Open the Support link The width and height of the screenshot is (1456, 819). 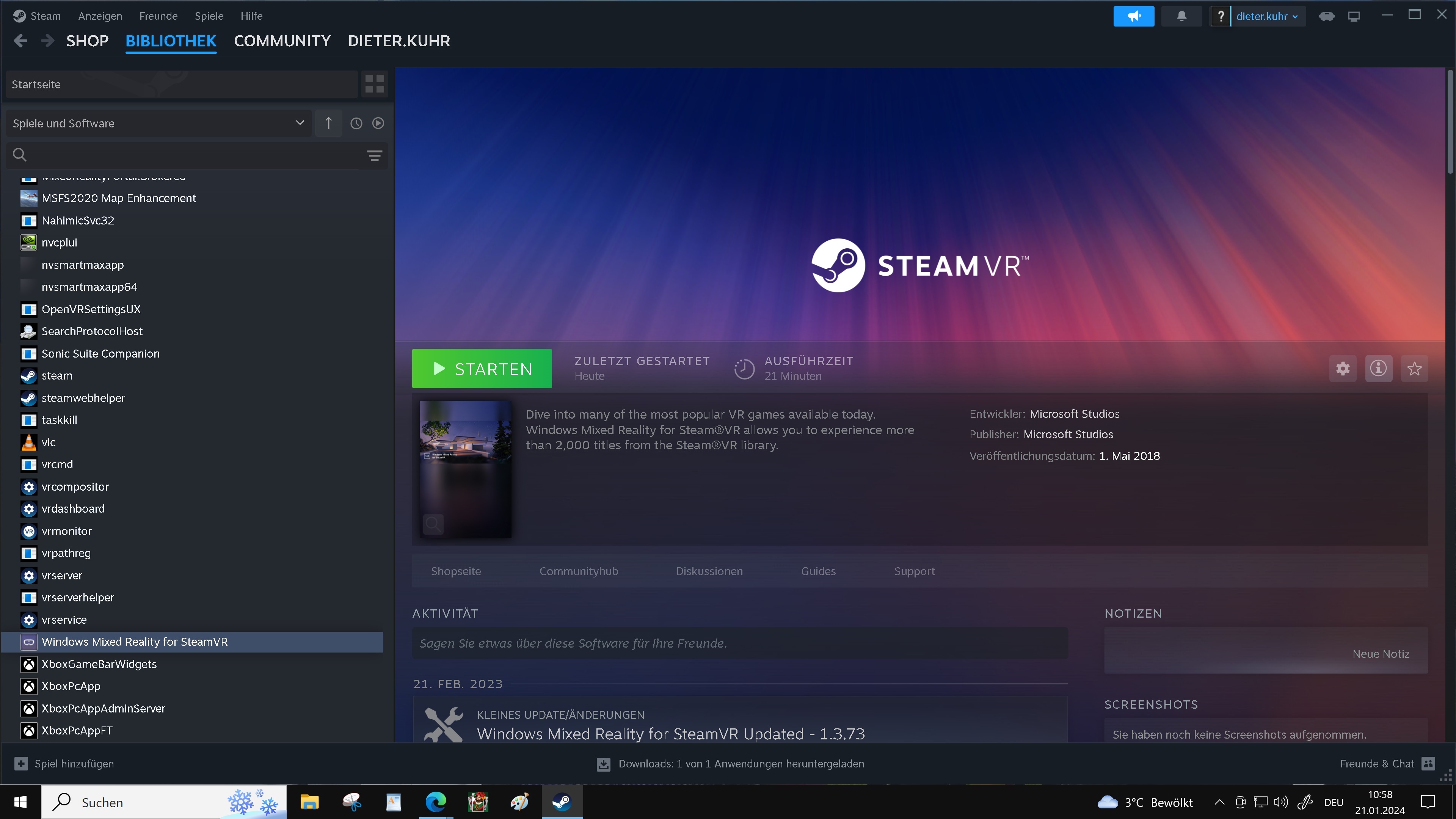[915, 571]
